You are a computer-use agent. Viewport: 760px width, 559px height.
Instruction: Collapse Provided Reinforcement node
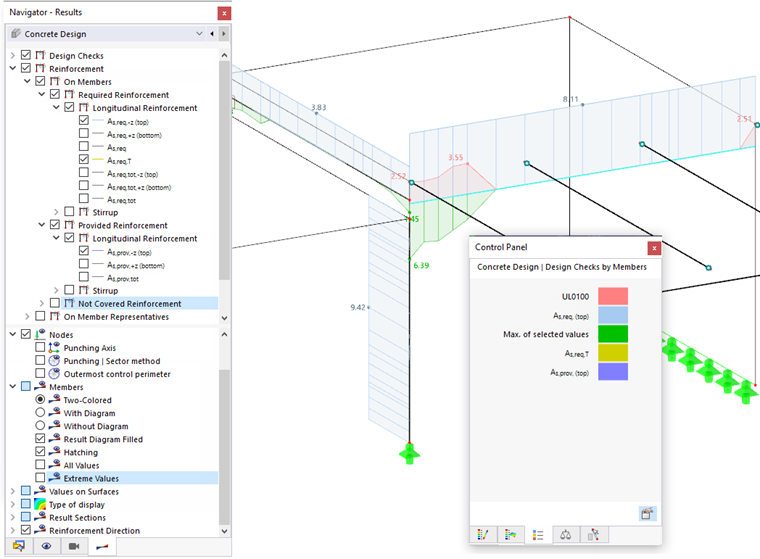pyautogui.click(x=42, y=225)
